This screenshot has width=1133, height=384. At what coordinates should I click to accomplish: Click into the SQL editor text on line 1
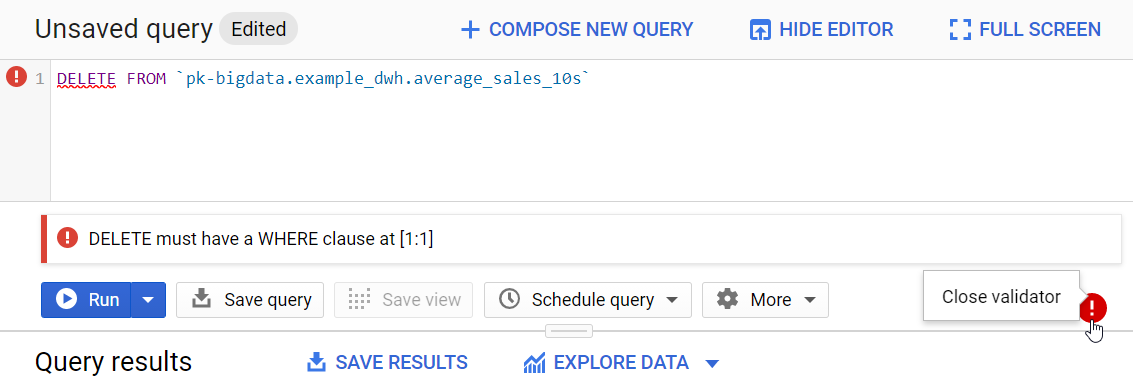click(x=323, y=79)
